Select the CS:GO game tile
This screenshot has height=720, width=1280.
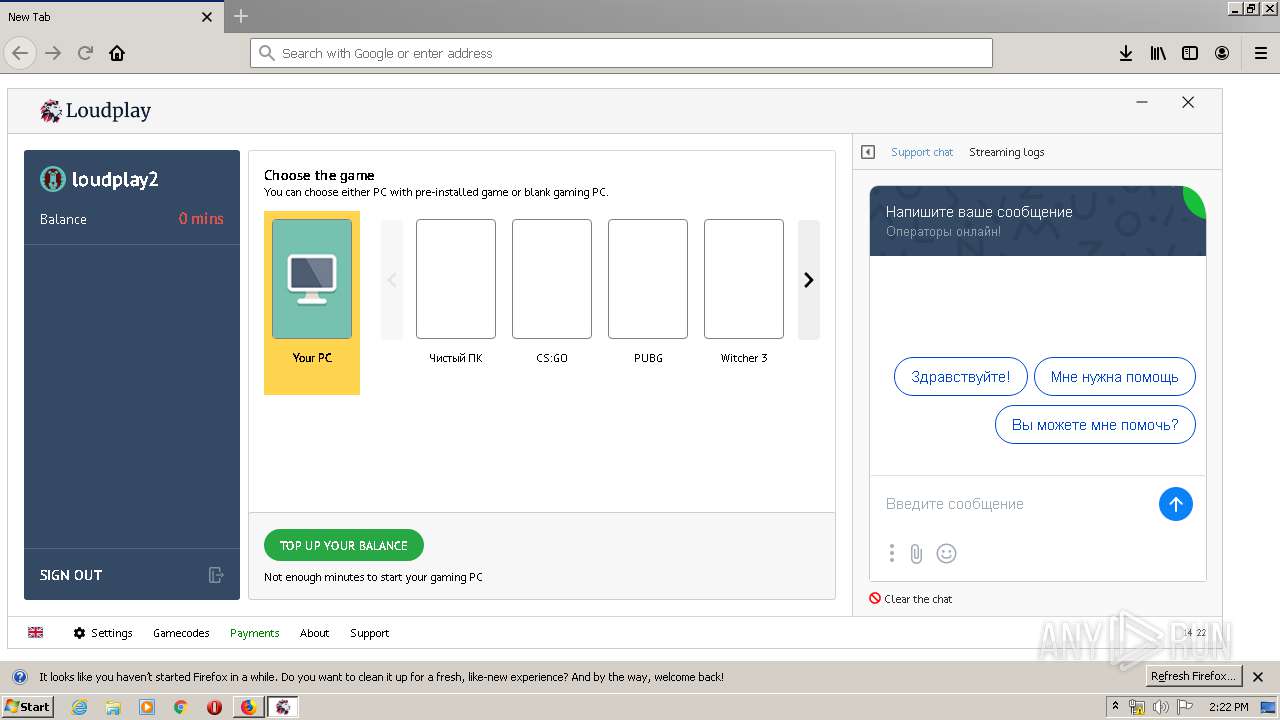pyautogui.click(x=552, y=291)
